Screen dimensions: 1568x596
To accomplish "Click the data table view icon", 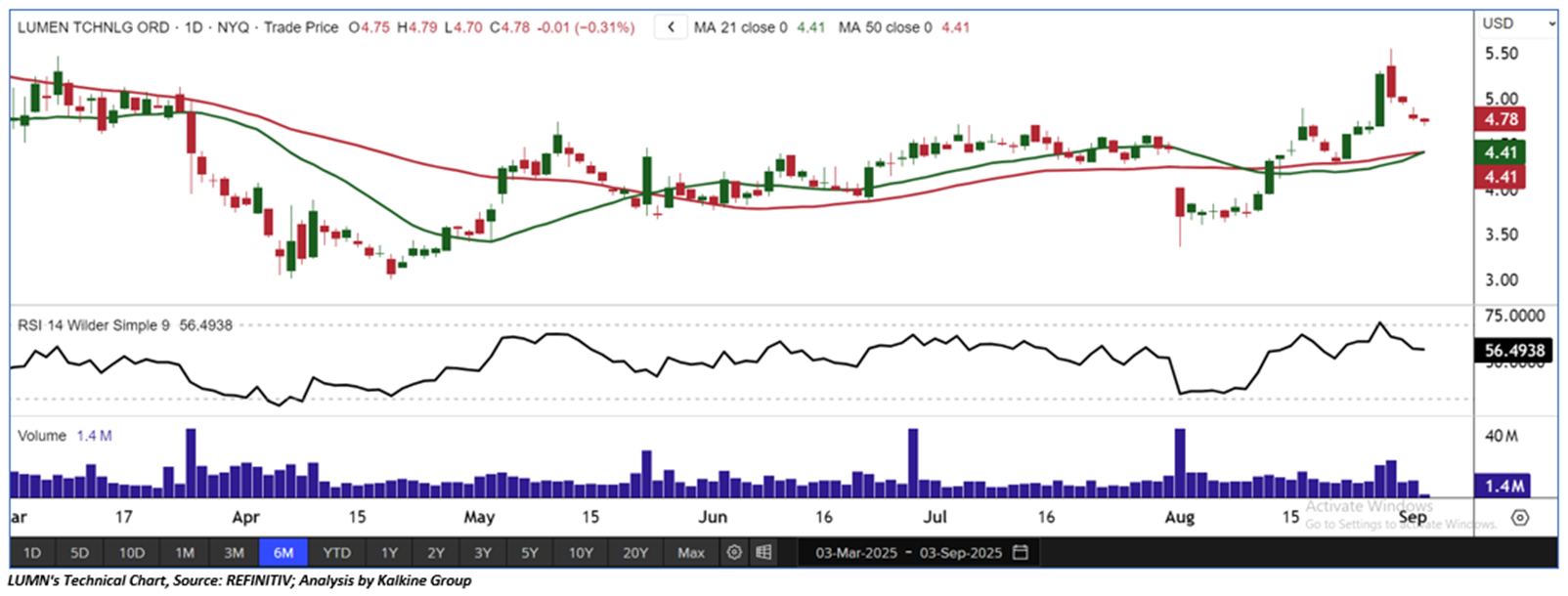I will (763, 553).
